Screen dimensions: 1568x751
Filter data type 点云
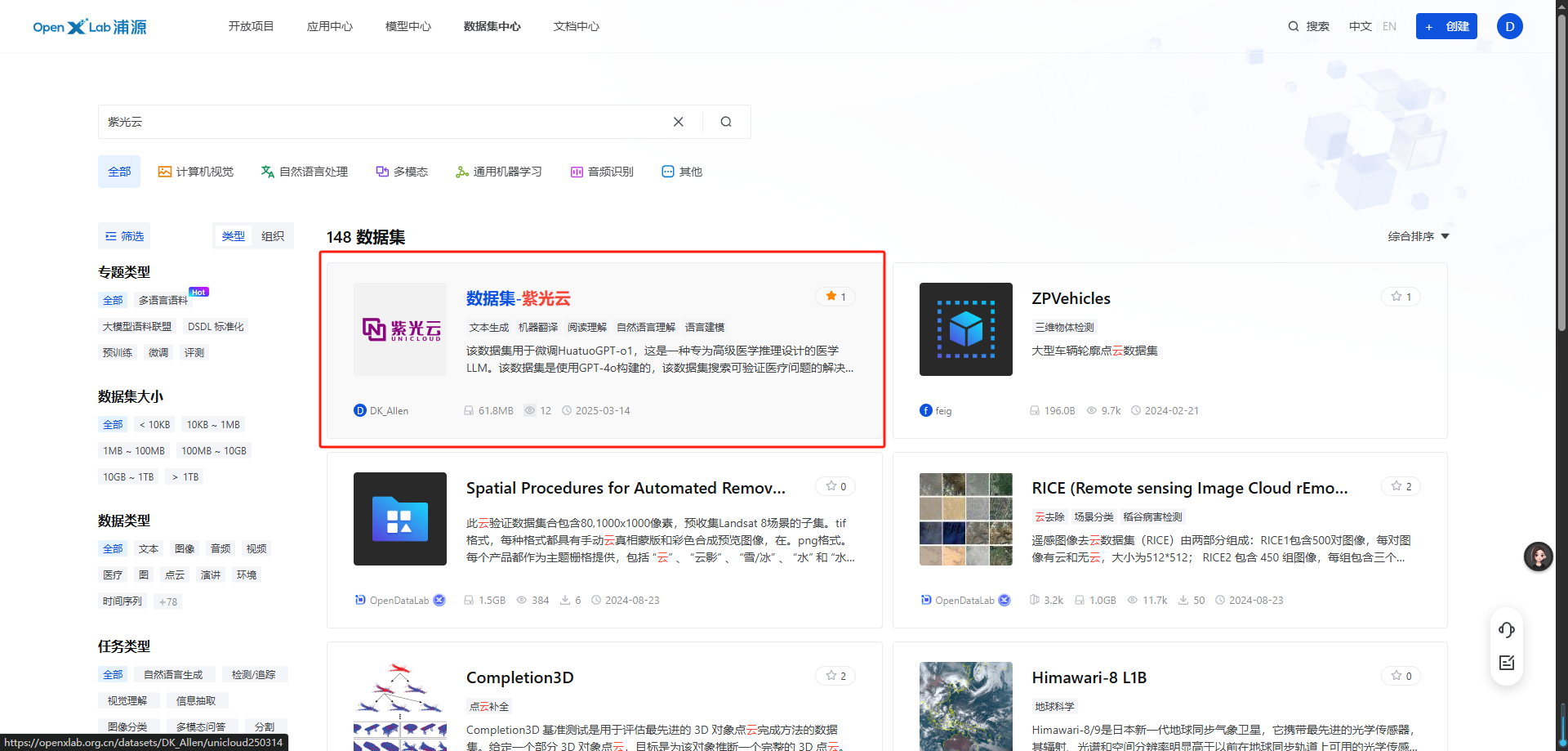coord(175,574)
